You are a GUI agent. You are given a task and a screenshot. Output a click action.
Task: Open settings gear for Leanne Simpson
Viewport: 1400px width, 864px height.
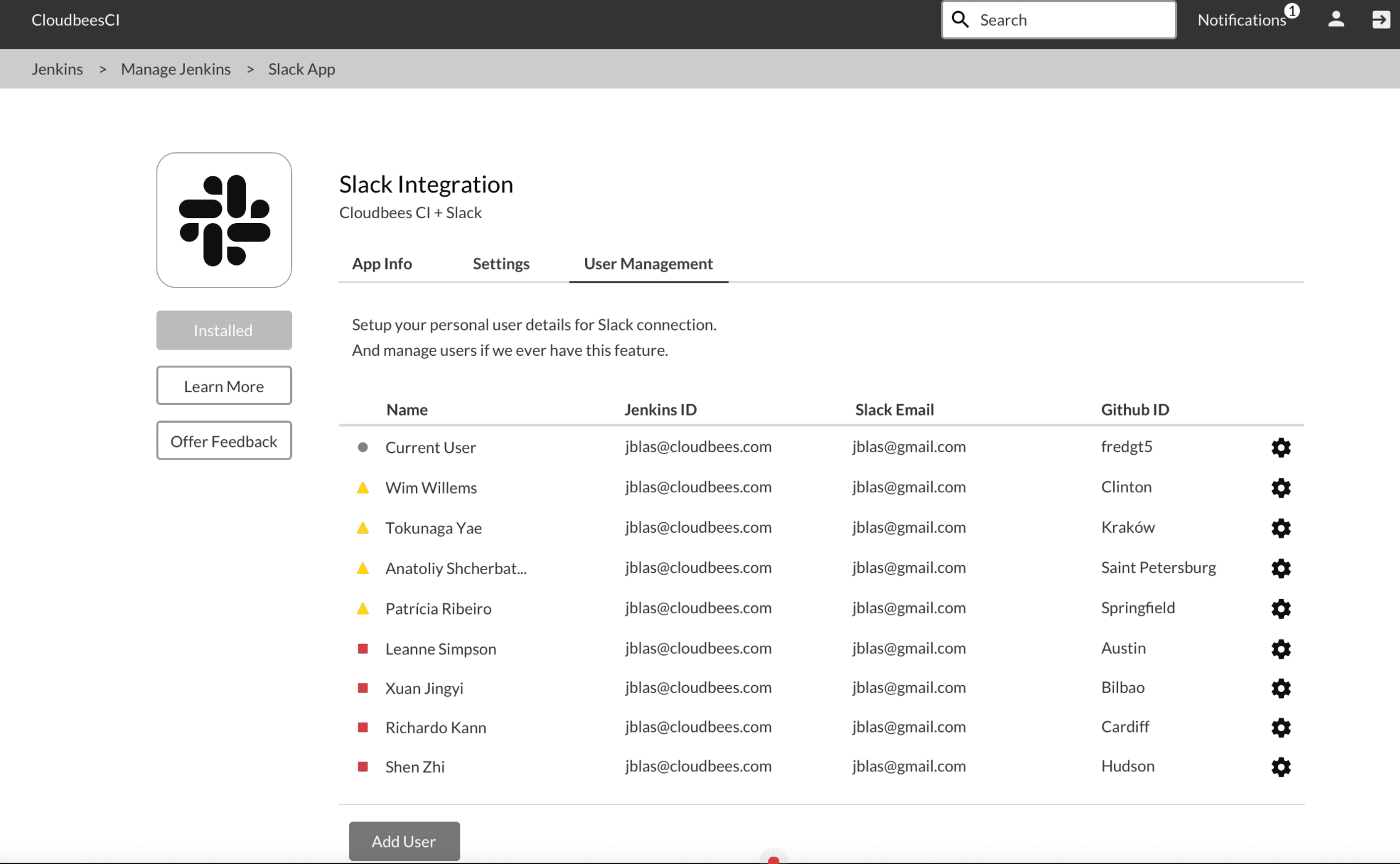coord(1281,649)
